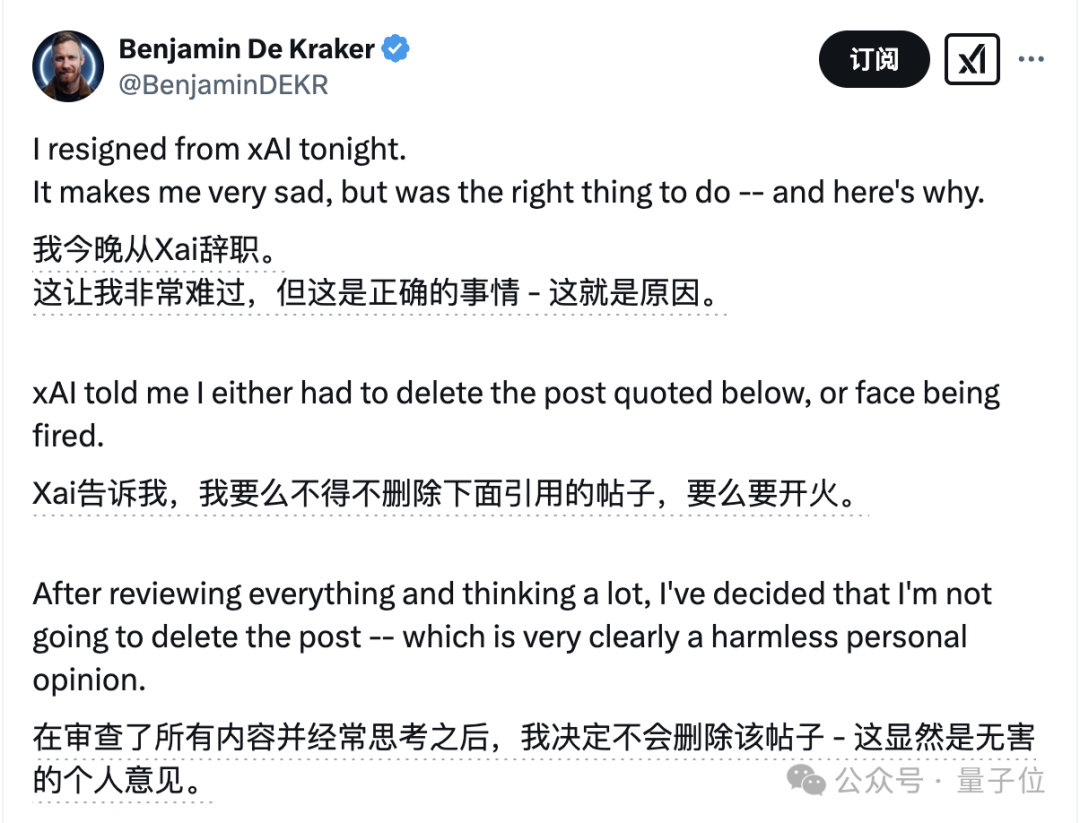Screen dimensions: 1080x823
Task: Click the Benjamin De Kraker display name
Action: (x=247, y=49)
